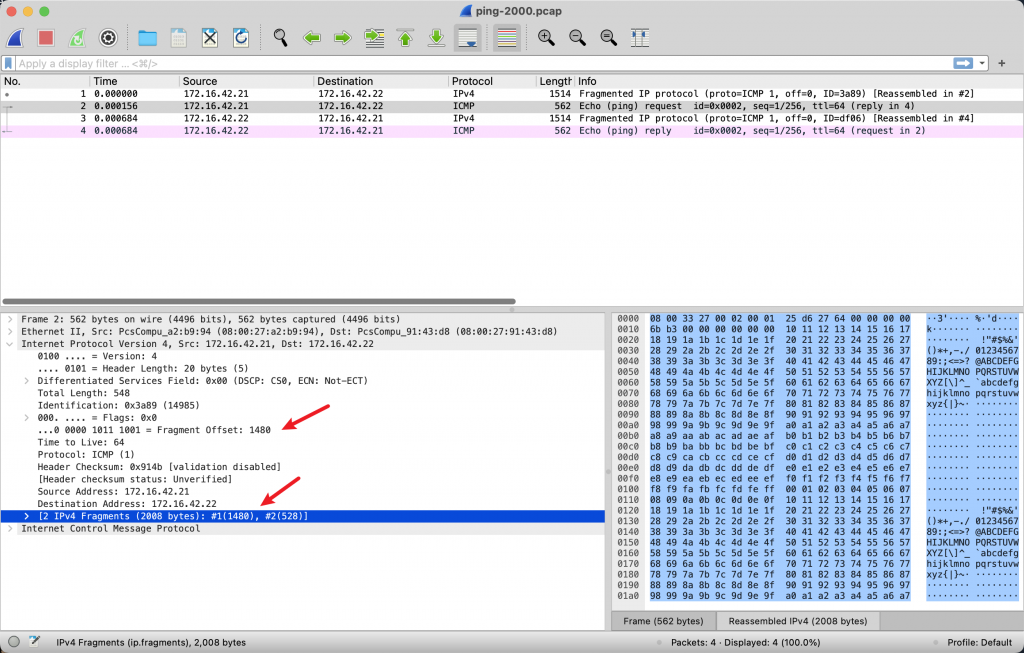Expand the Ethernet II section
The height and width of the screenshot is (653, 1024).
tap(11, 331)
